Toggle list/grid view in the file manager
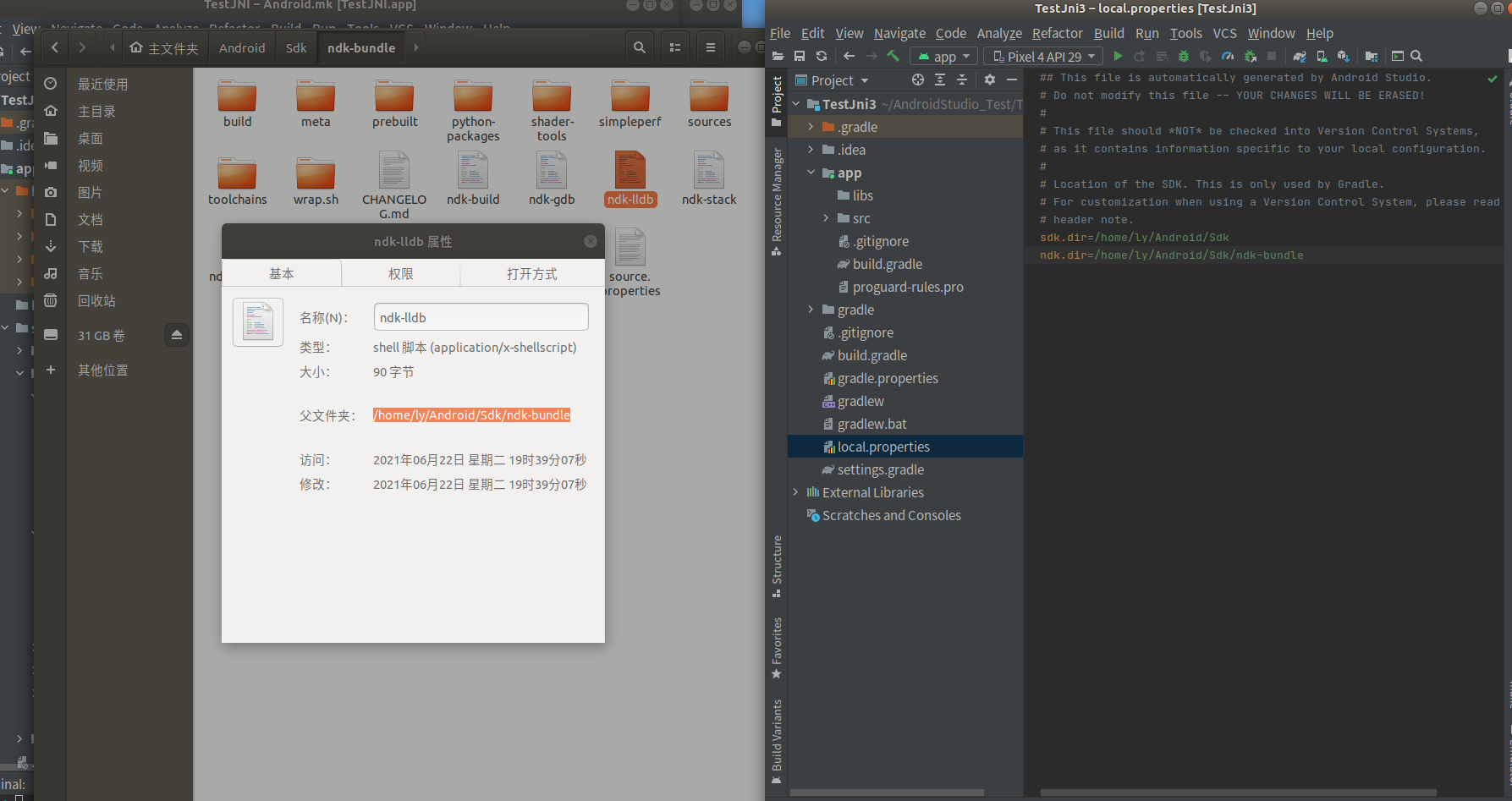 (675, 47)
